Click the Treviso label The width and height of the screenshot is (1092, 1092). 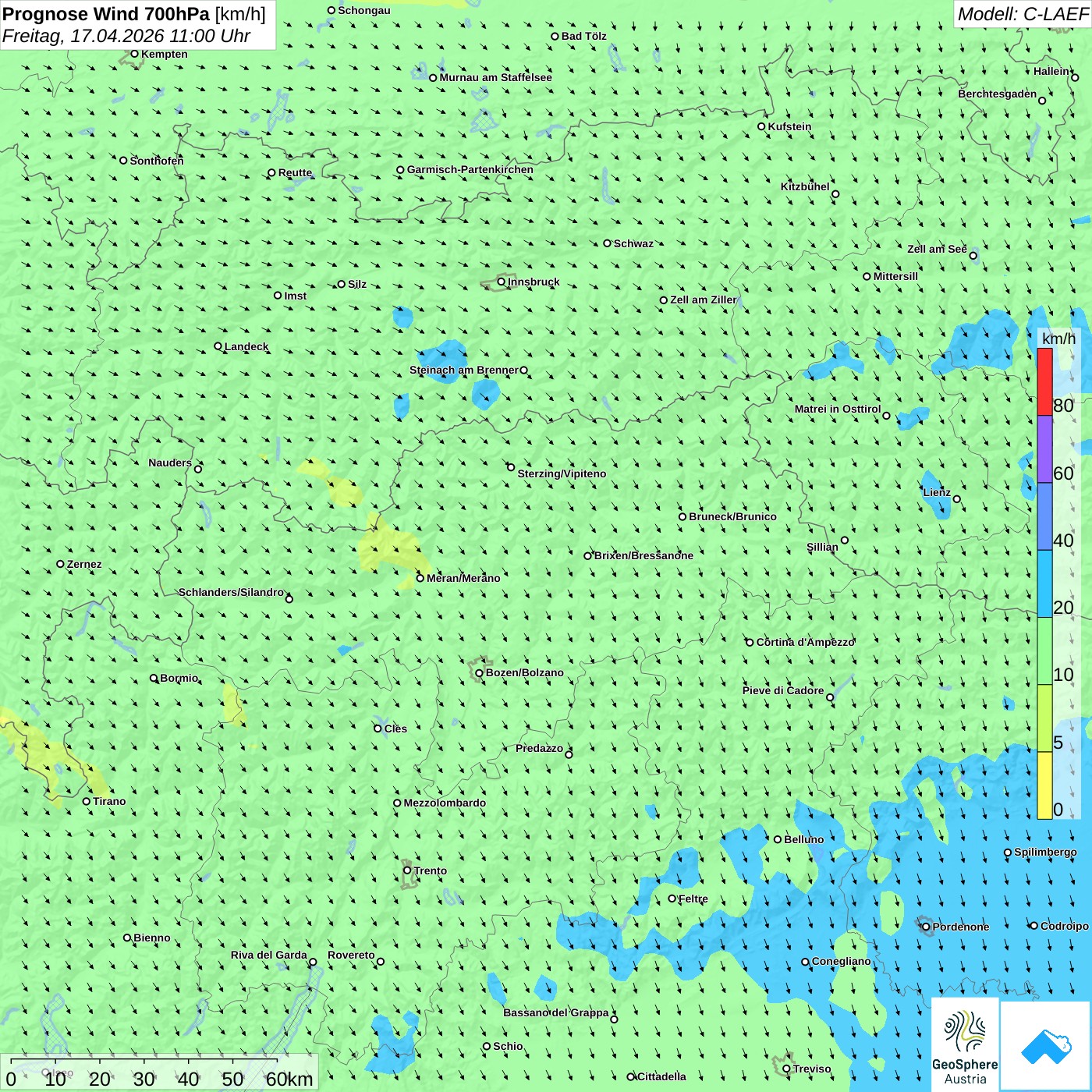pos(811,1069)
